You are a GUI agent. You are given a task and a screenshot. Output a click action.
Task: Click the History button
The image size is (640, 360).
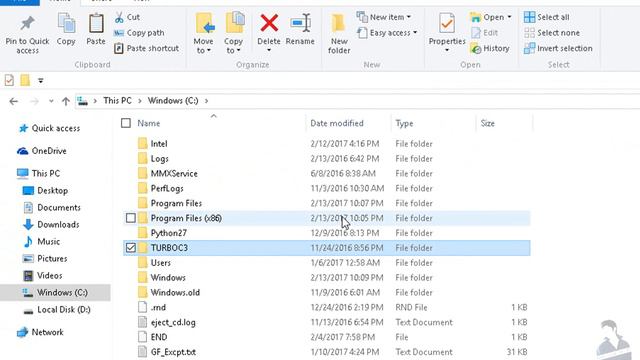[490, 48]
